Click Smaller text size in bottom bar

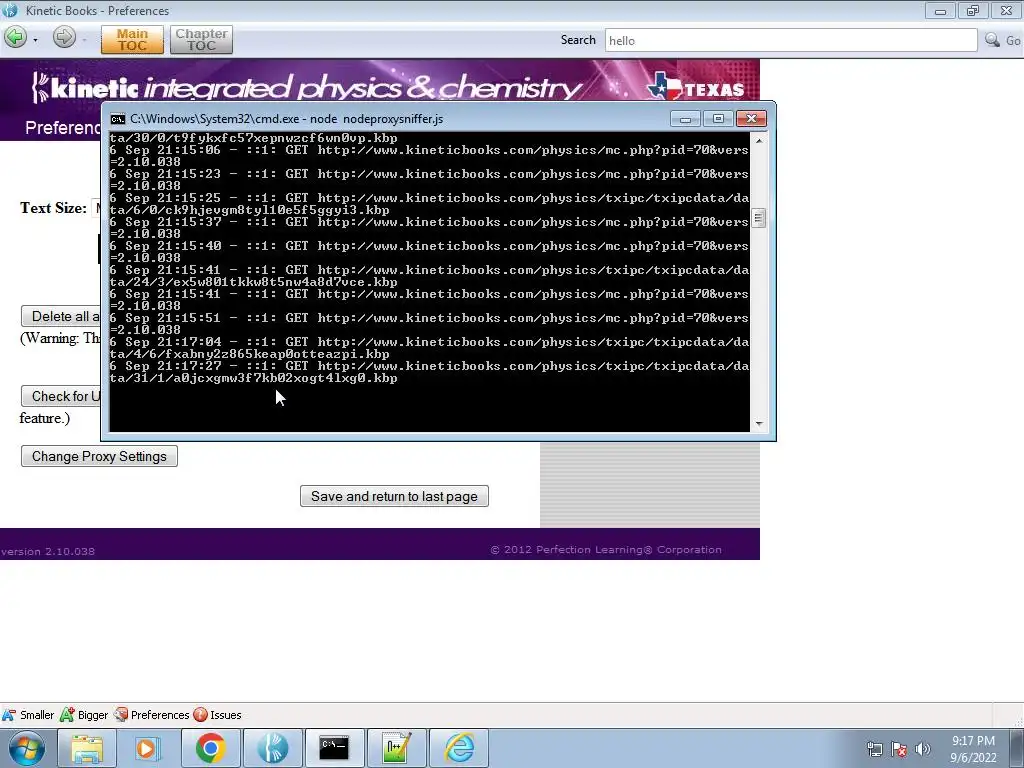[x=28, y=715]
